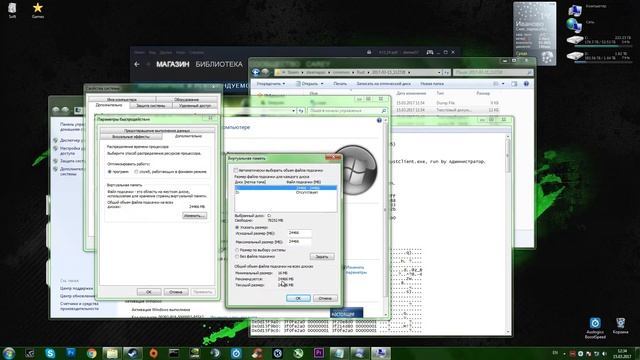Expand the Organize dropdown in Explorer
This screenshot has width=640, height=360.
coord(271,84)
